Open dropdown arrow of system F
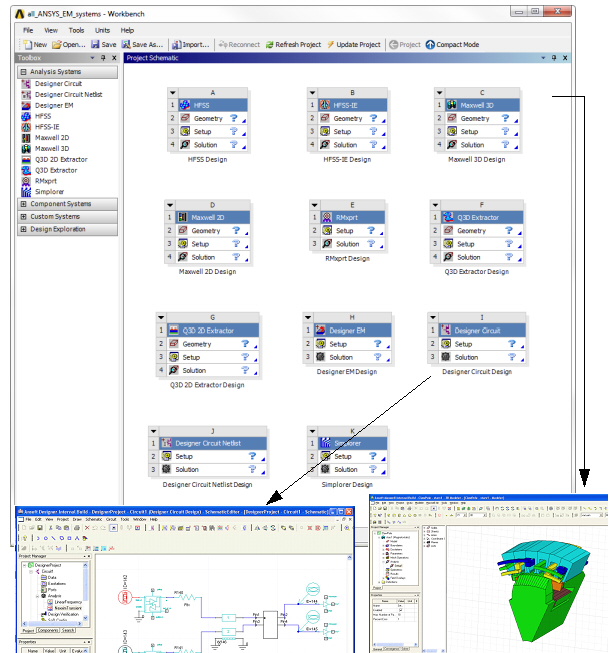This screenshot has height=653, width=609. pos(435,205)
